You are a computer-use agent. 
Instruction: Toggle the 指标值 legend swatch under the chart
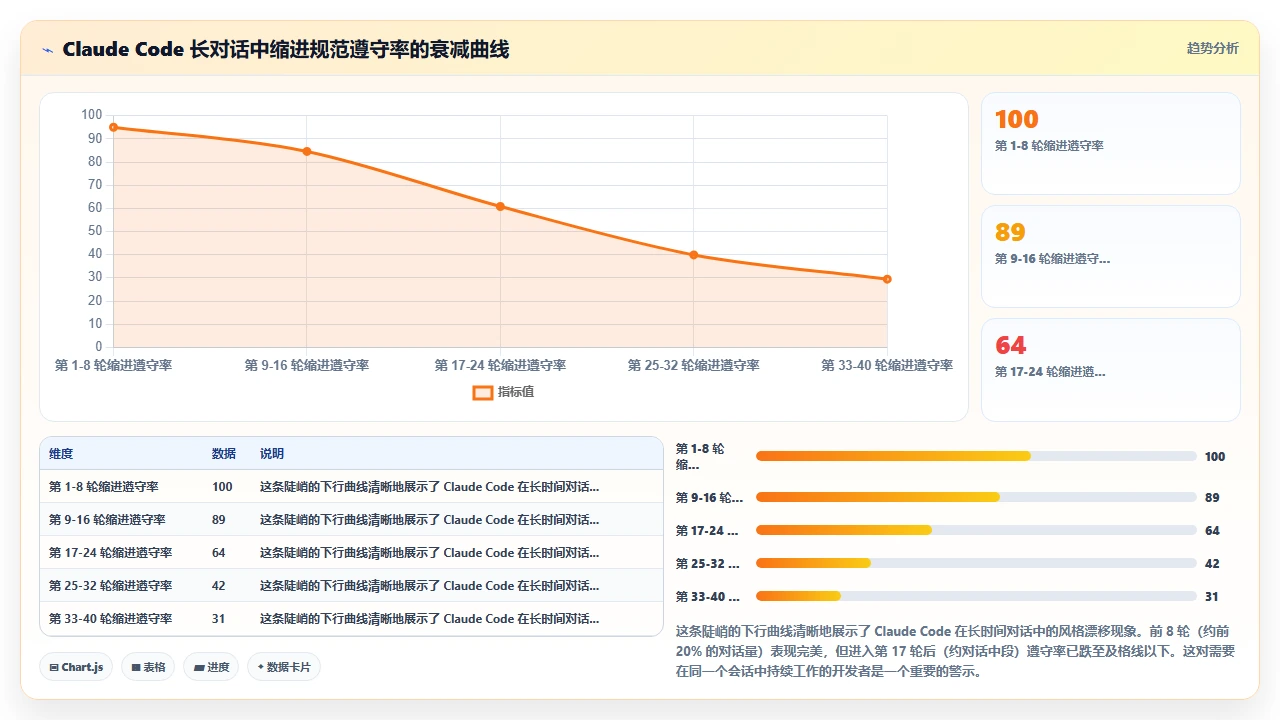click(482, 392)
